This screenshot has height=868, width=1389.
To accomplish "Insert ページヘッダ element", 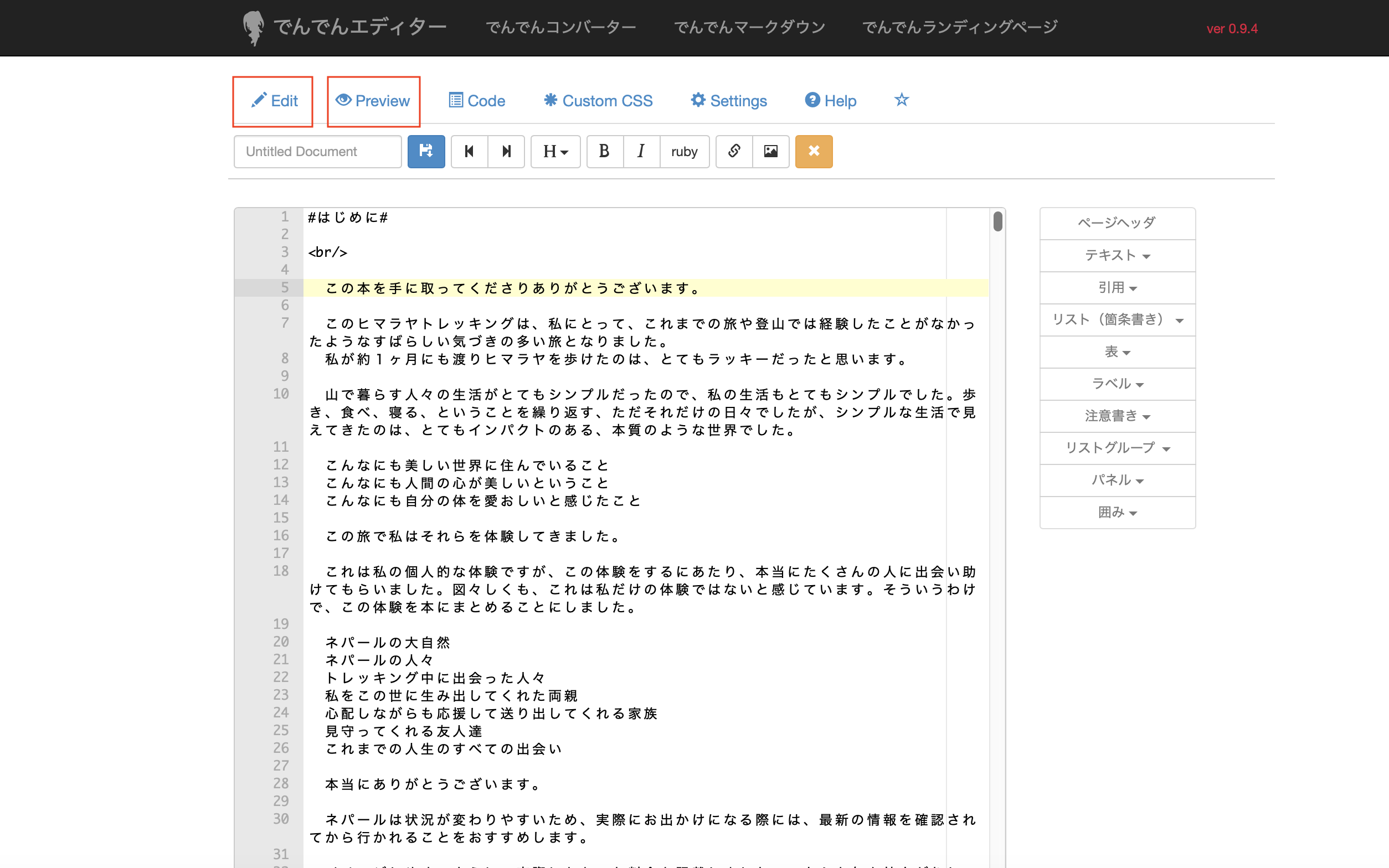I will click(1118, 223).
